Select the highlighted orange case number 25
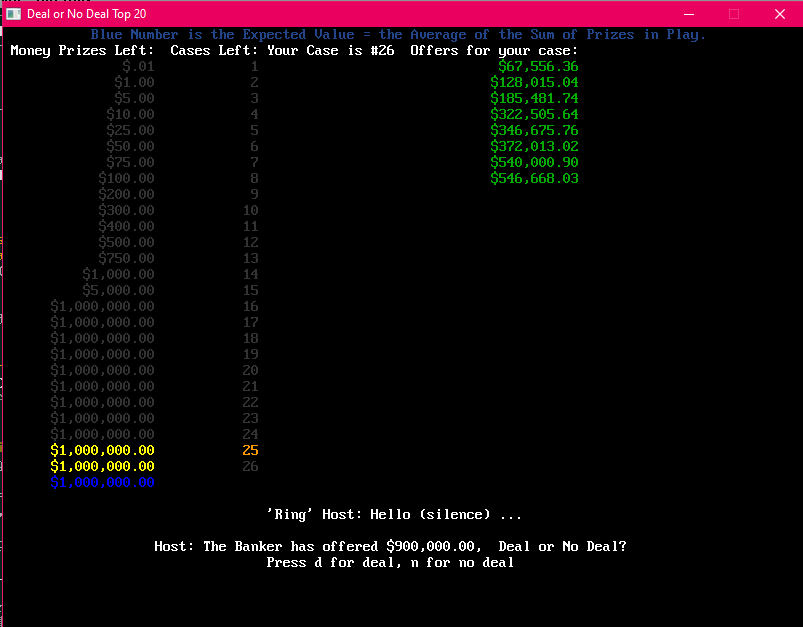 click(250, 450)
